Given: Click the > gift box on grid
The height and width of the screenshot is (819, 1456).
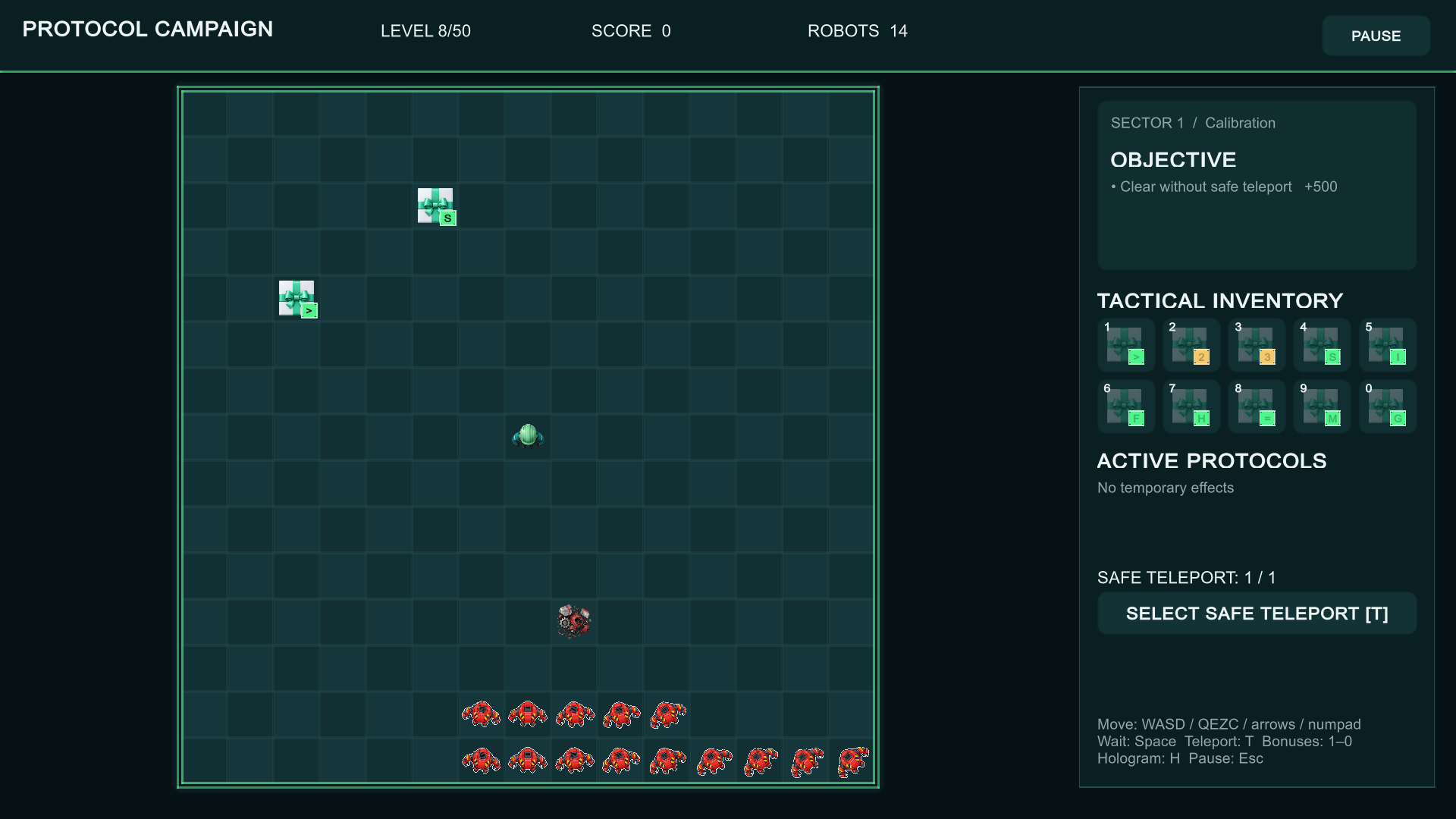Looking at the screenshot, I should (297, 299).
